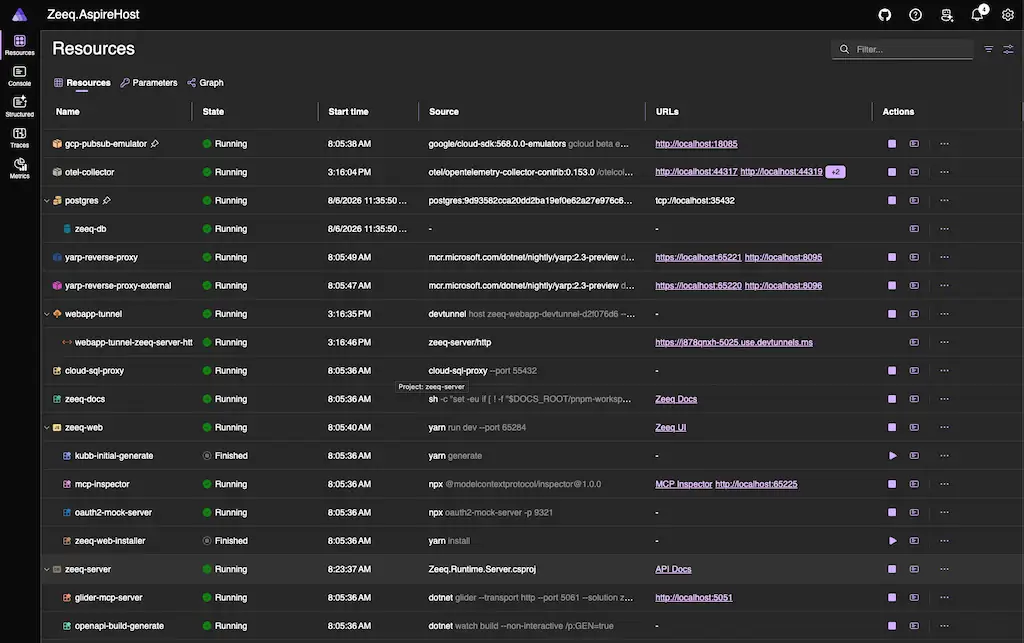
Task: Expand the +2 more URLs badge for otel-collector
Action: coord(835,172)
